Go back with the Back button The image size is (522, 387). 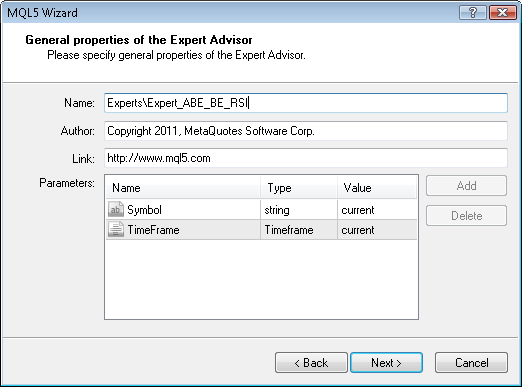[x=311, y=362]
